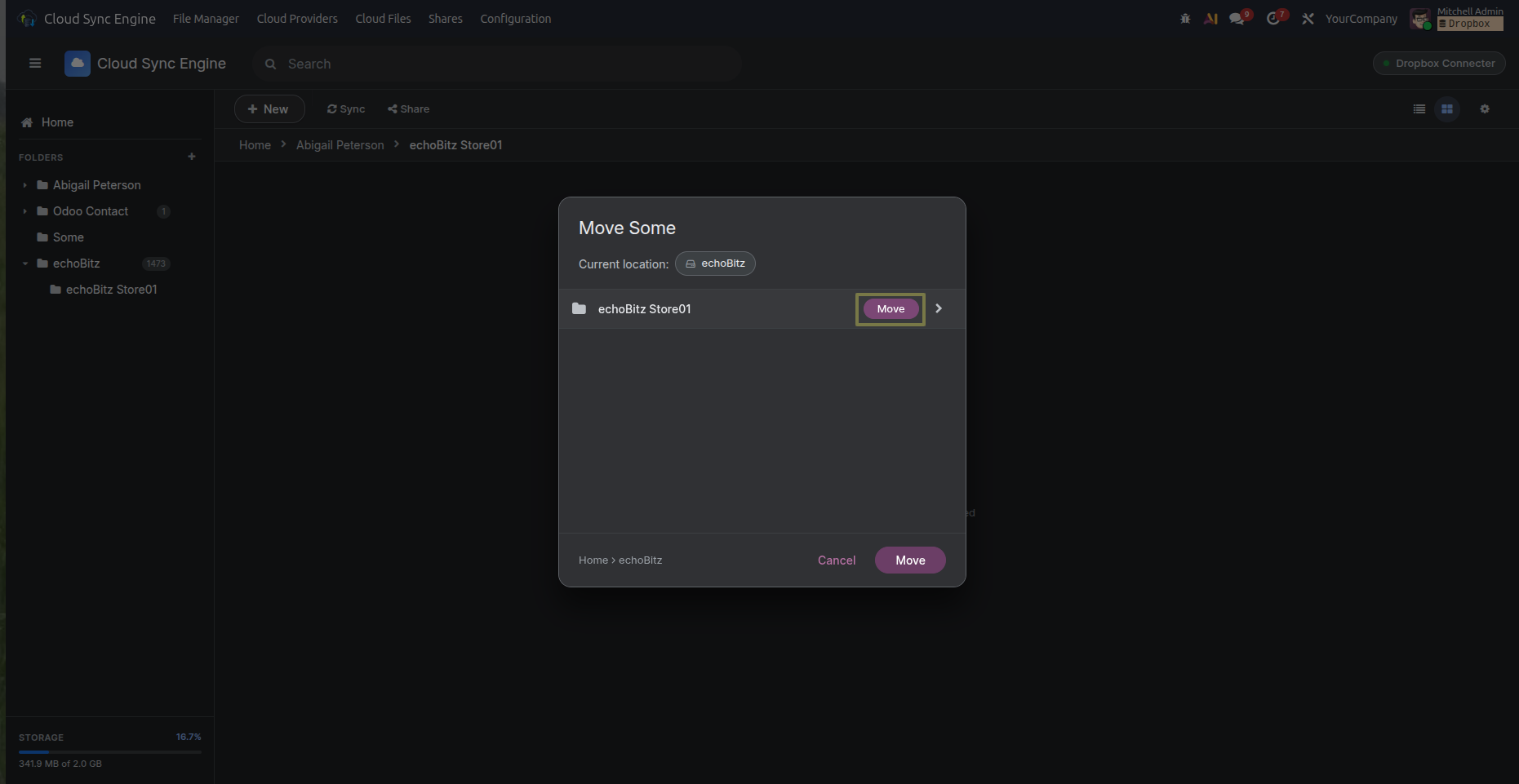This screenshot has height=784, width=1519.
Task: Click the storage usage progress bar
Action: 110,752
